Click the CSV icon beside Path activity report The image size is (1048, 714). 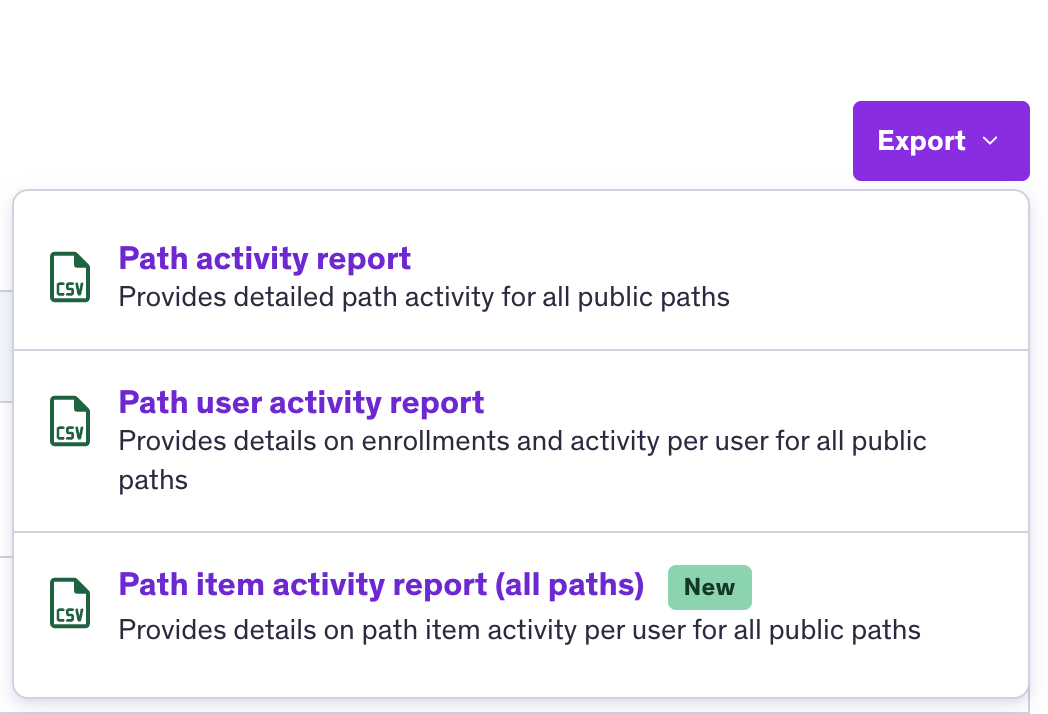pos(69,276)
